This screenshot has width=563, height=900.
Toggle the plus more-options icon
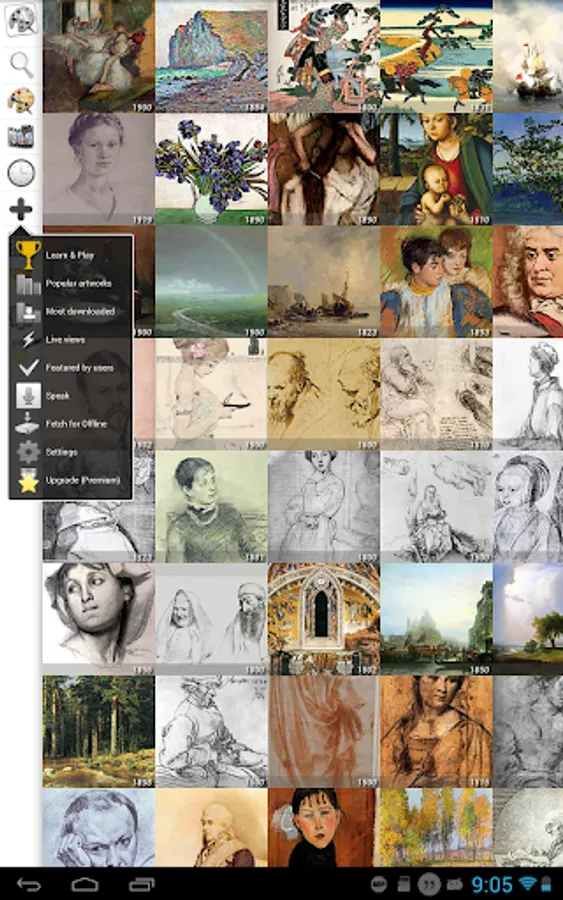[x=21, y=209]
